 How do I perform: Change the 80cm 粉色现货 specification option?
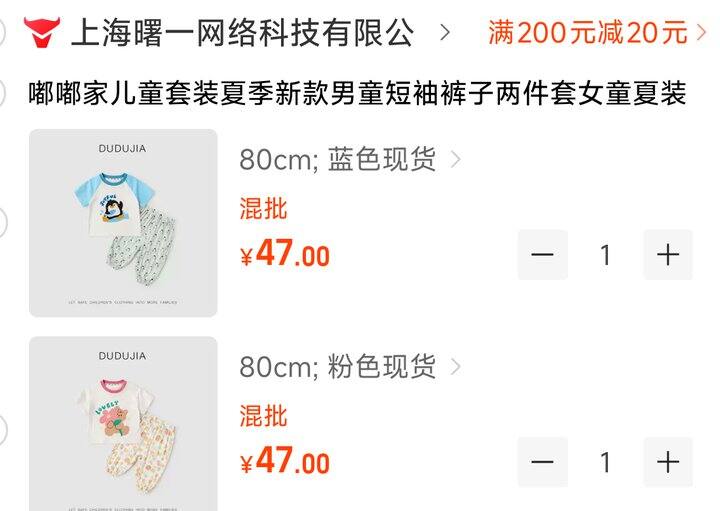point(349,366)
